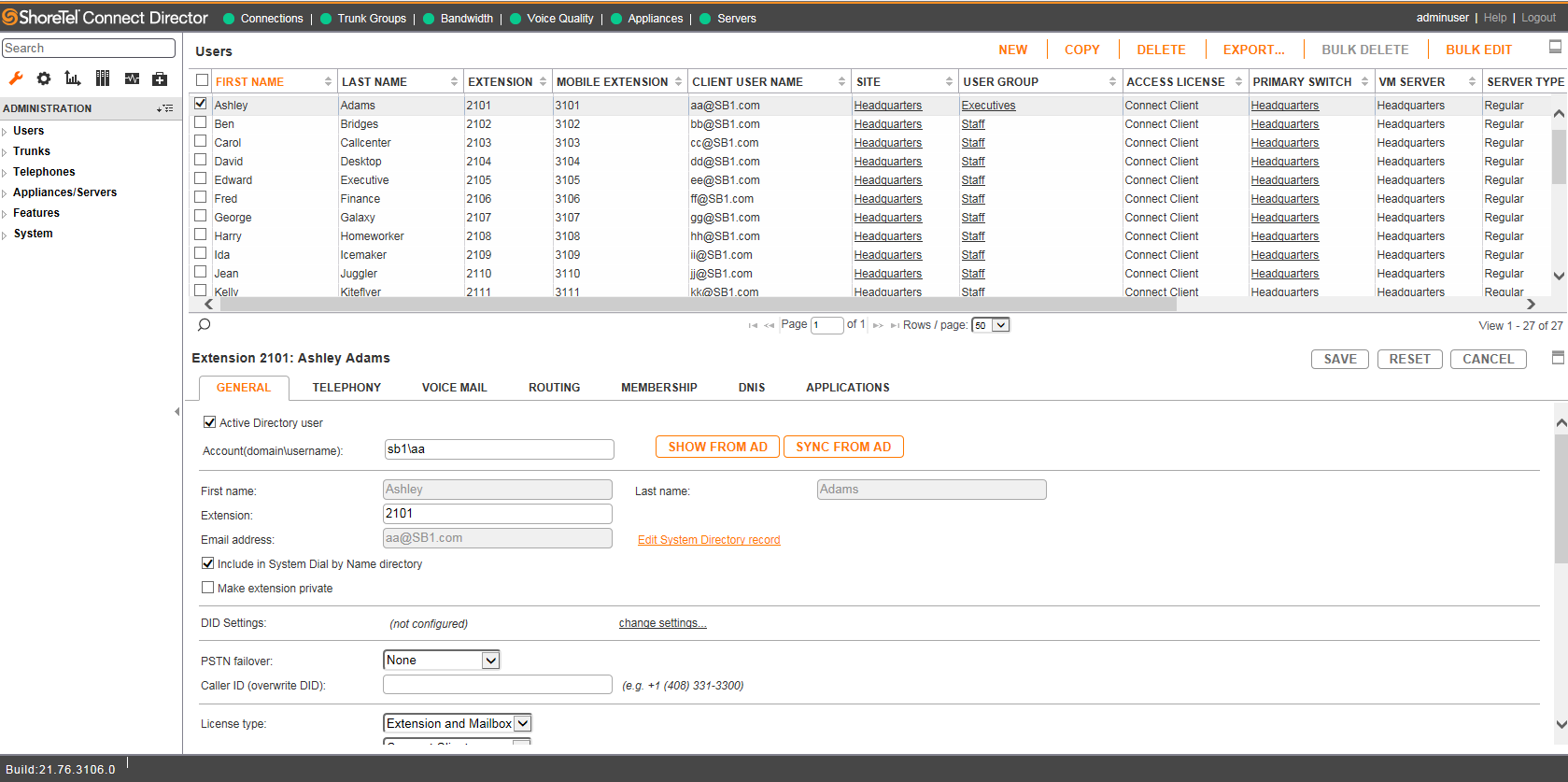Open the waveform monitoring icon in sidebar
The height and width of the screenshot is (782, 1568).
[132, 78]
